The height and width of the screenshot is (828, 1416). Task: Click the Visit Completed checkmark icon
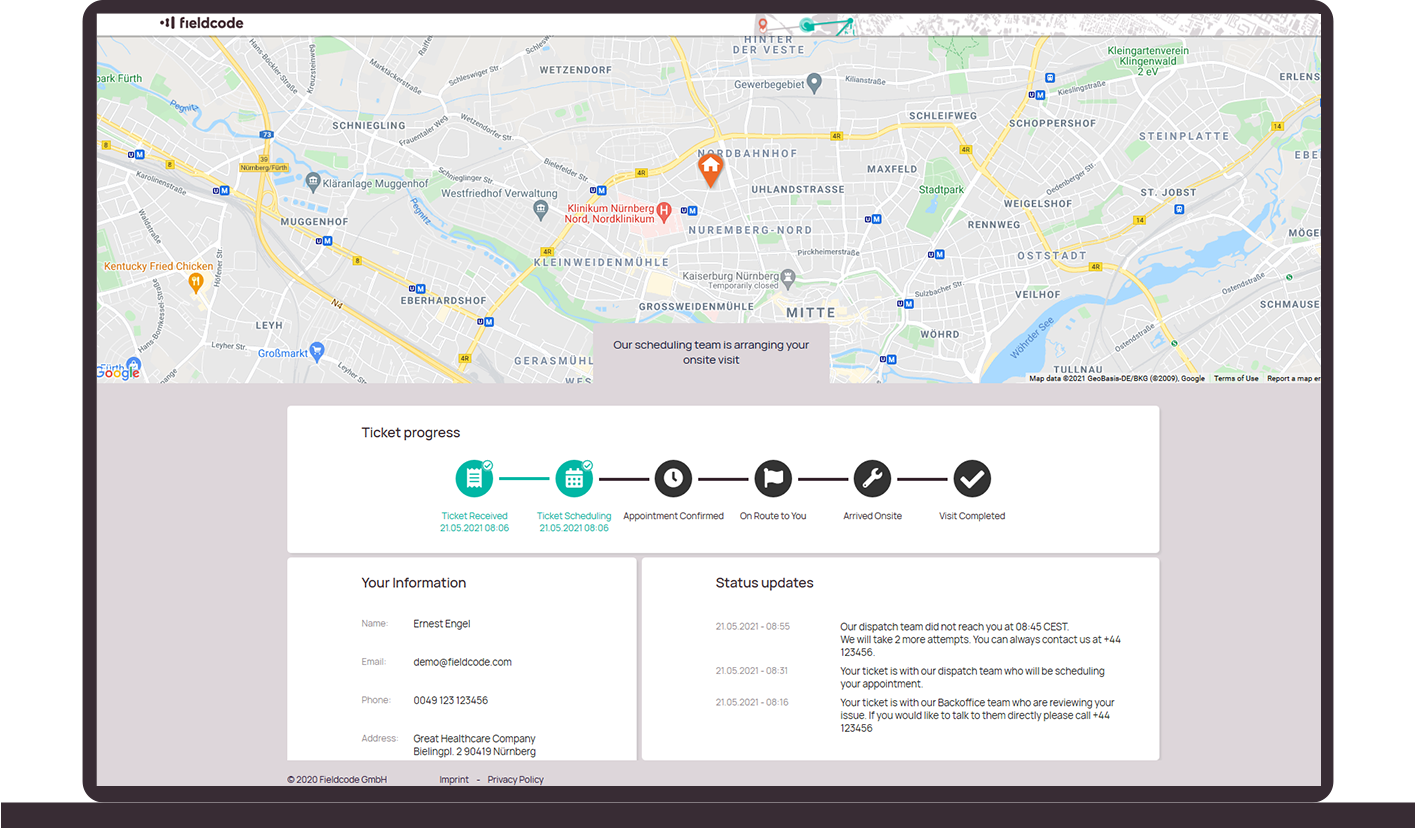(971, 479)
